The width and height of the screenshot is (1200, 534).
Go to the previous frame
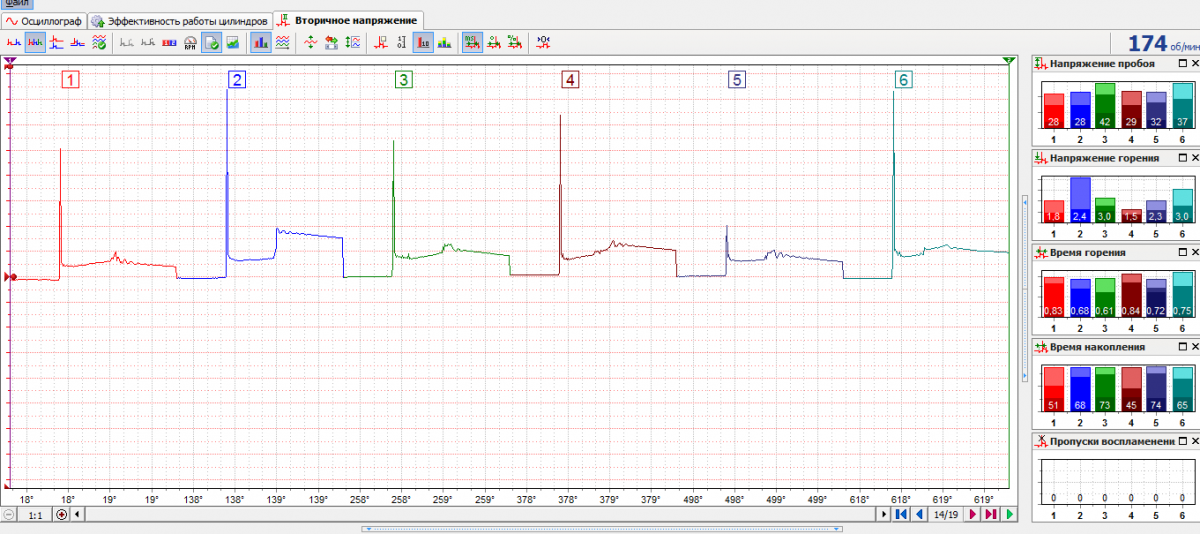click(919, 514)
